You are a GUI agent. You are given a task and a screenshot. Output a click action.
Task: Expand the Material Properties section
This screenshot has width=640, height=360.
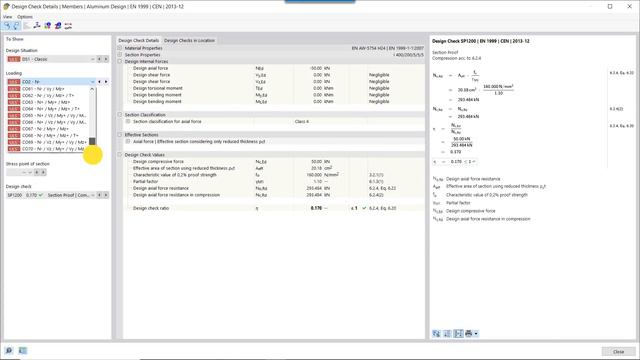click(120, 48)
